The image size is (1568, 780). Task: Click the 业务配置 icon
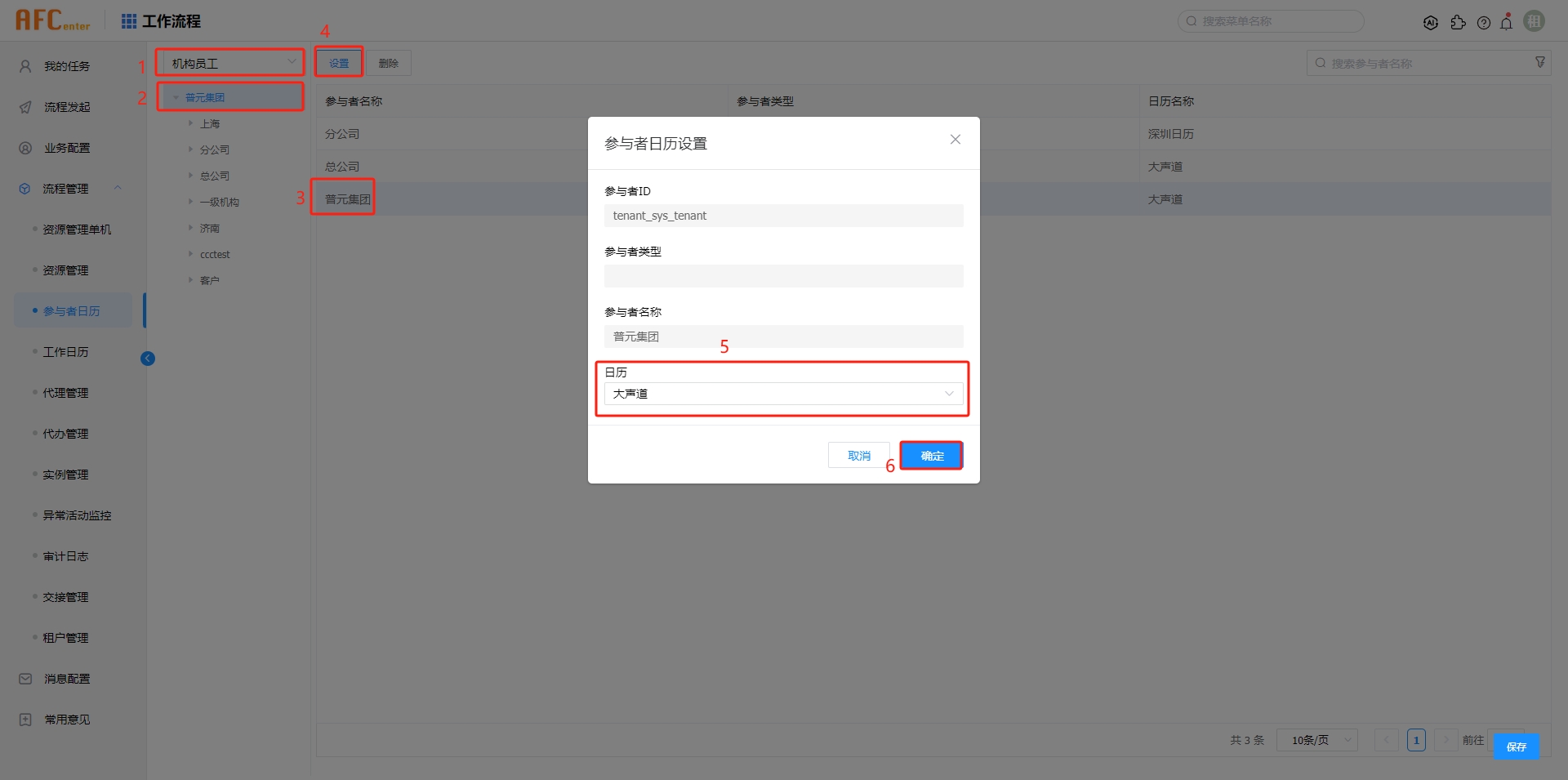[x=25, y=148]
